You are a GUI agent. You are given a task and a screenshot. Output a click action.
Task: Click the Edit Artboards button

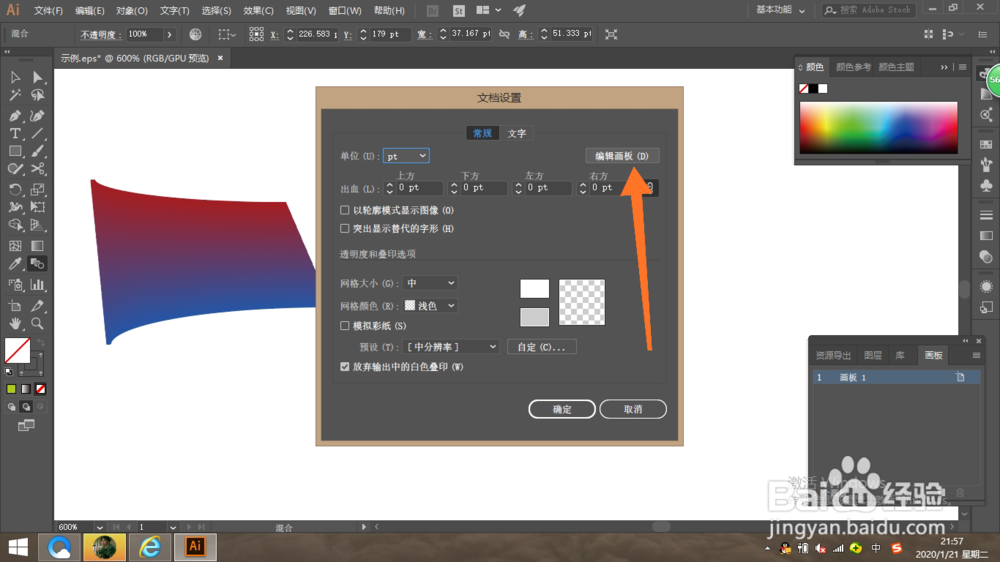(622, 156)
